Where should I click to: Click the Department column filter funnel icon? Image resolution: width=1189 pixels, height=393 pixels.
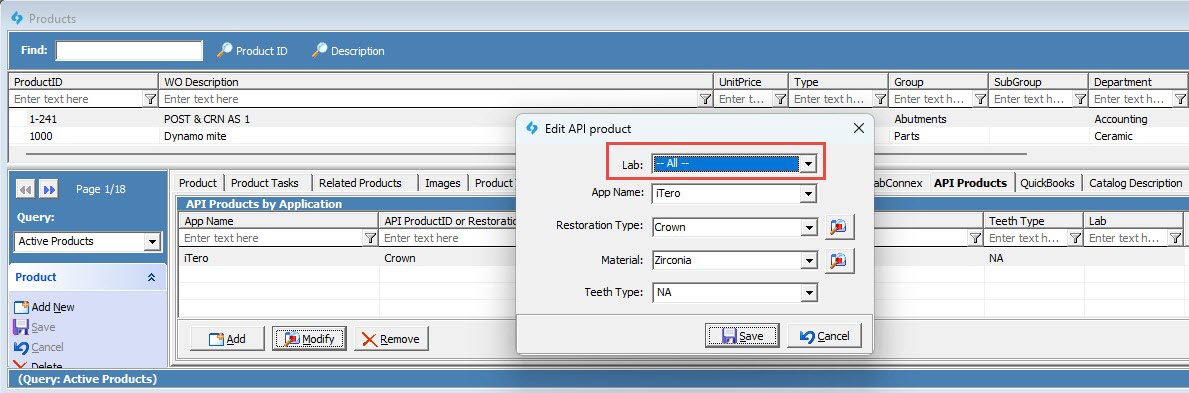point(1180,99)
